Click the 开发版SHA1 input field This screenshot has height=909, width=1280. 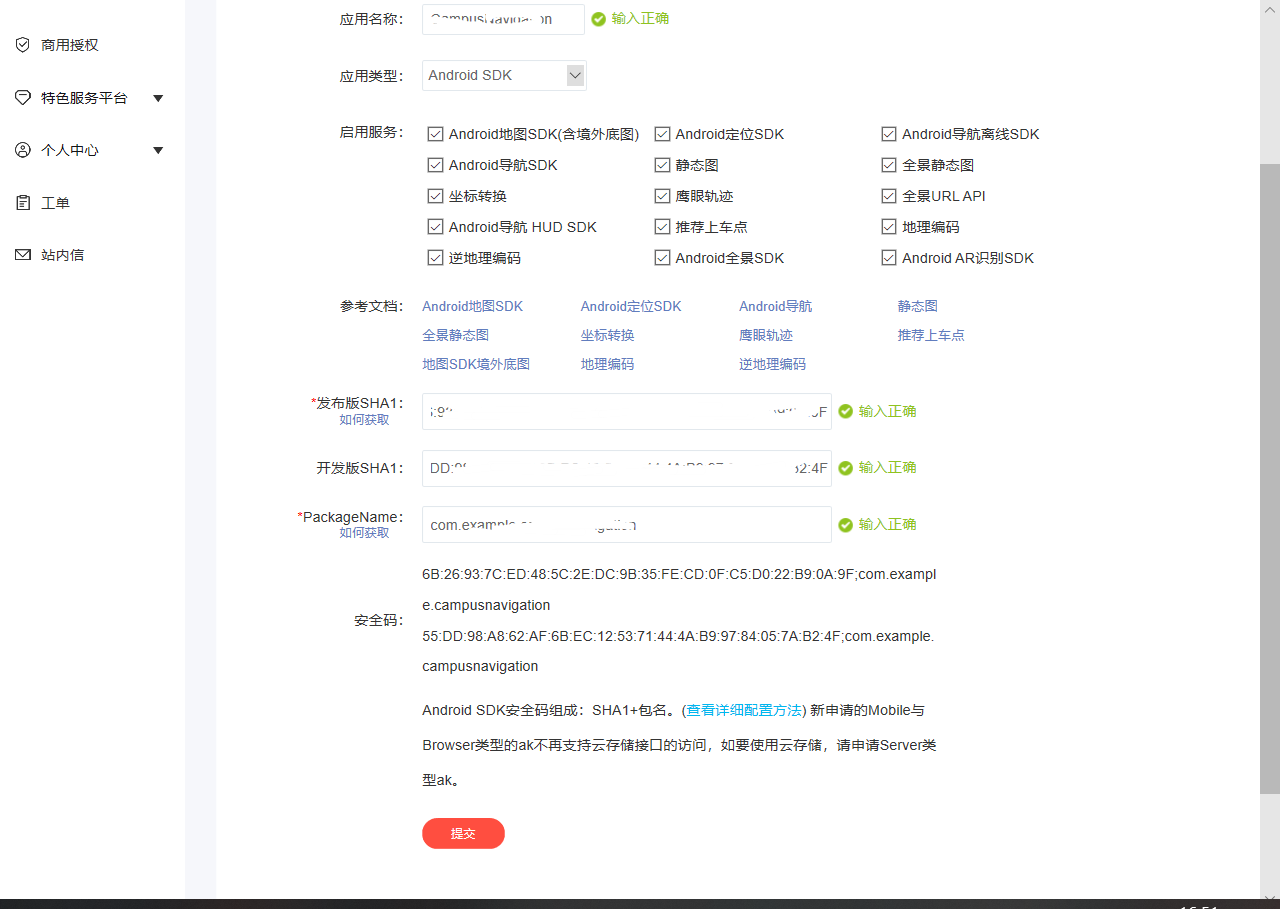626,467
